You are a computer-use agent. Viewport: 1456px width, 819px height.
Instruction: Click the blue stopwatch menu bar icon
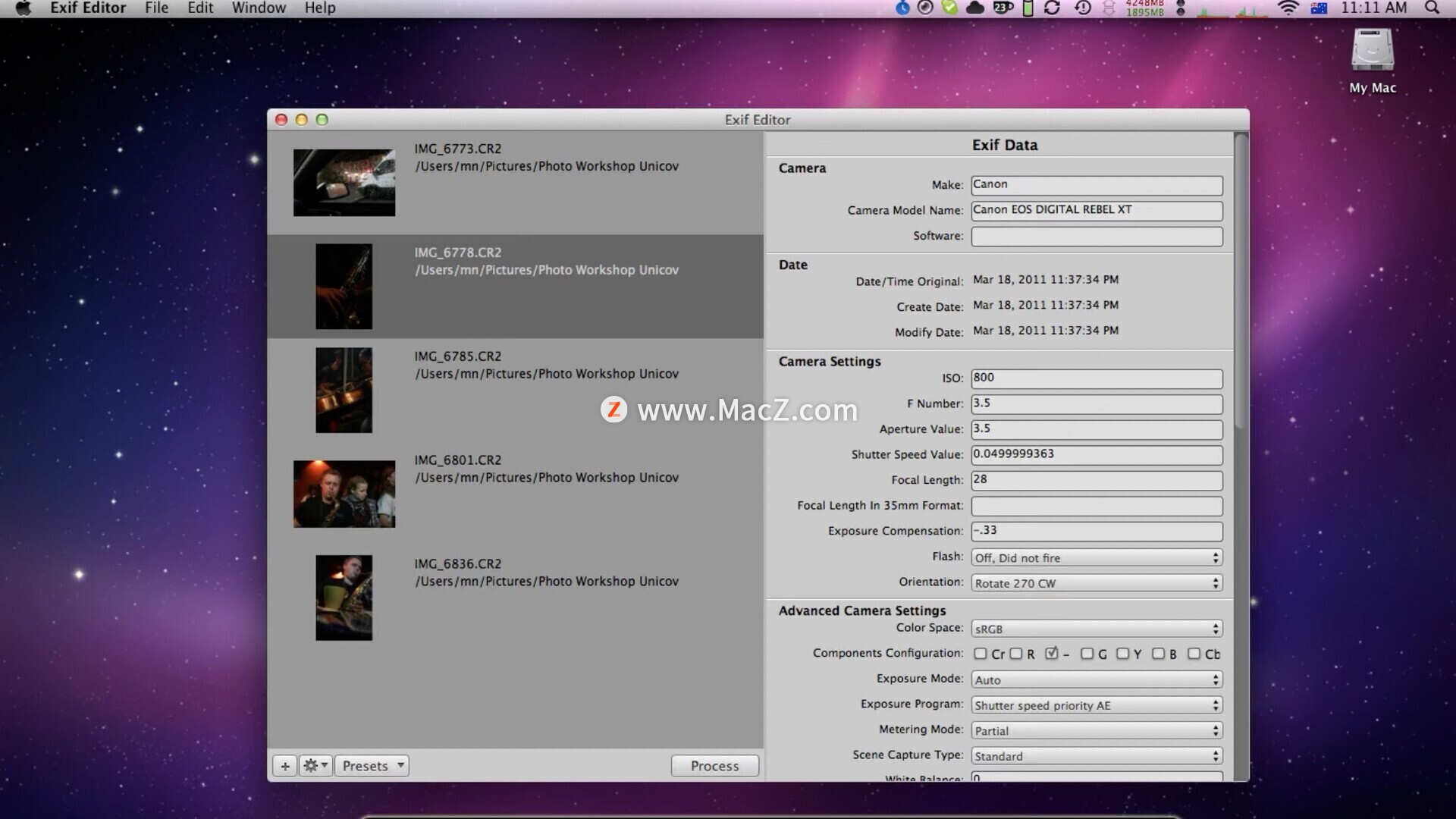[x=902, y=8]
